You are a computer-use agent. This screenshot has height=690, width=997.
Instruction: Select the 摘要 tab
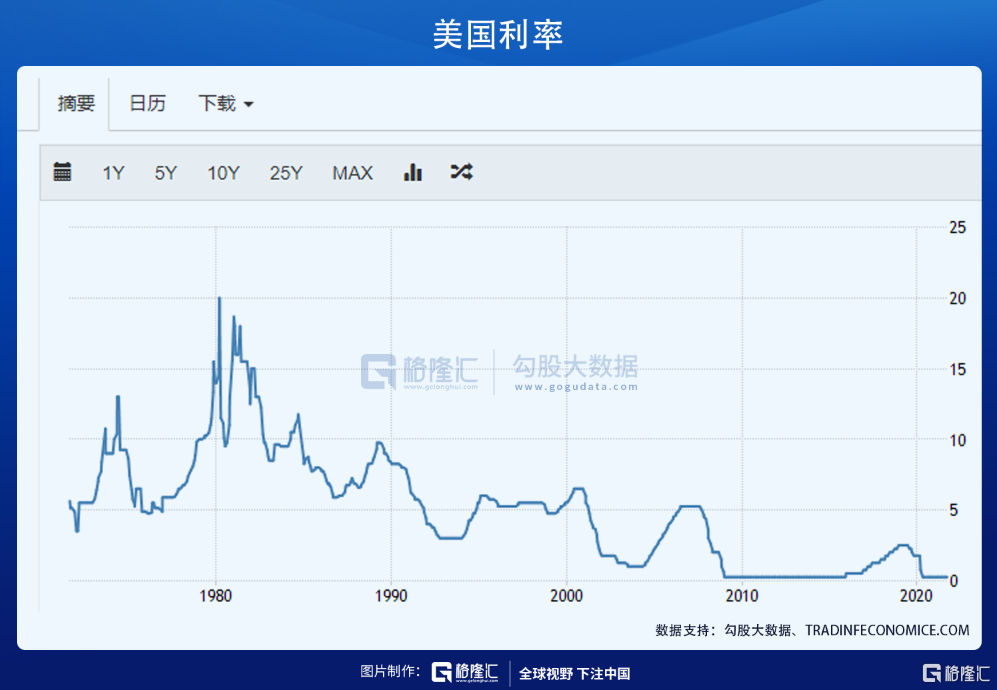[x=76, y=103]
